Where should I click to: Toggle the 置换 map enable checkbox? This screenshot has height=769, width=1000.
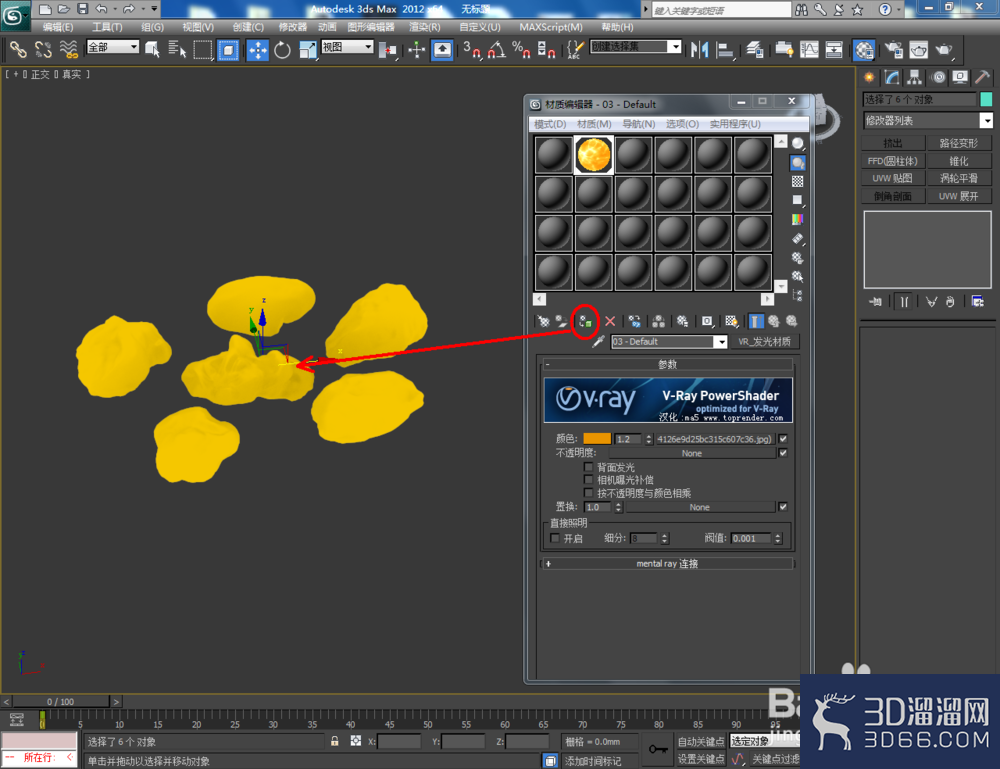pos(783,507)
